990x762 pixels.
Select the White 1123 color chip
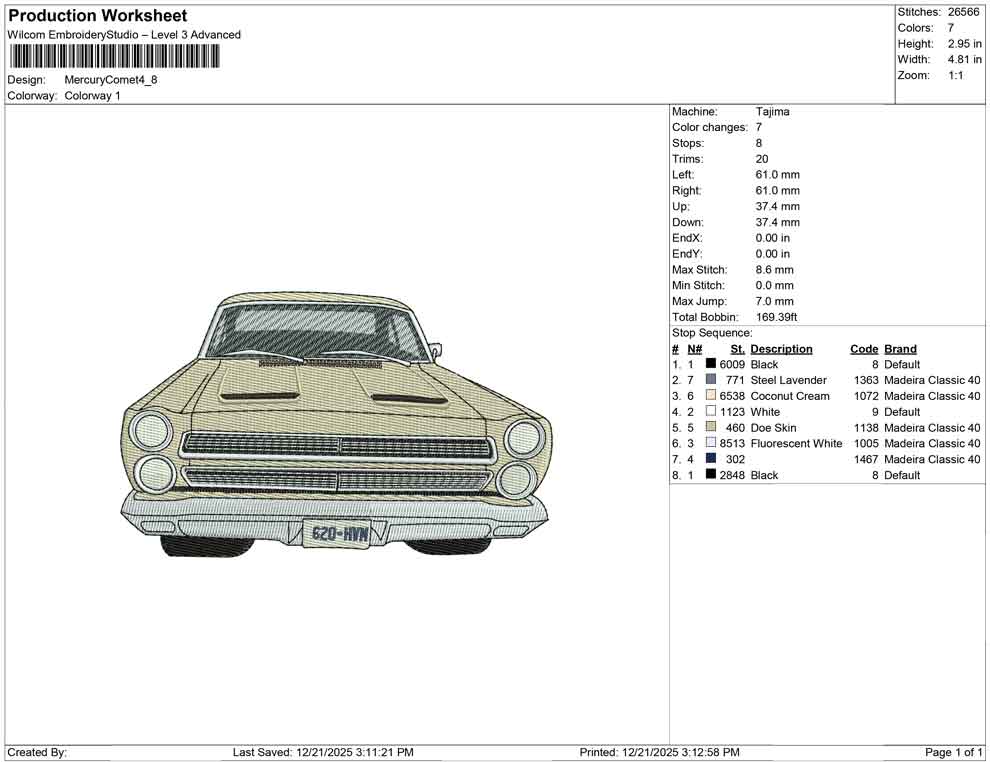[714, 412]
